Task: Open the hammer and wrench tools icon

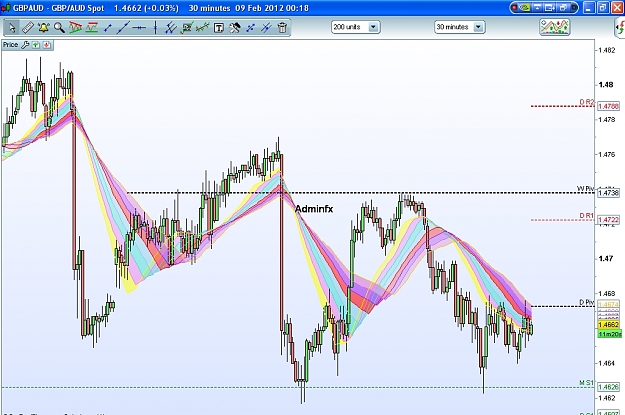Action: (235, 28)
